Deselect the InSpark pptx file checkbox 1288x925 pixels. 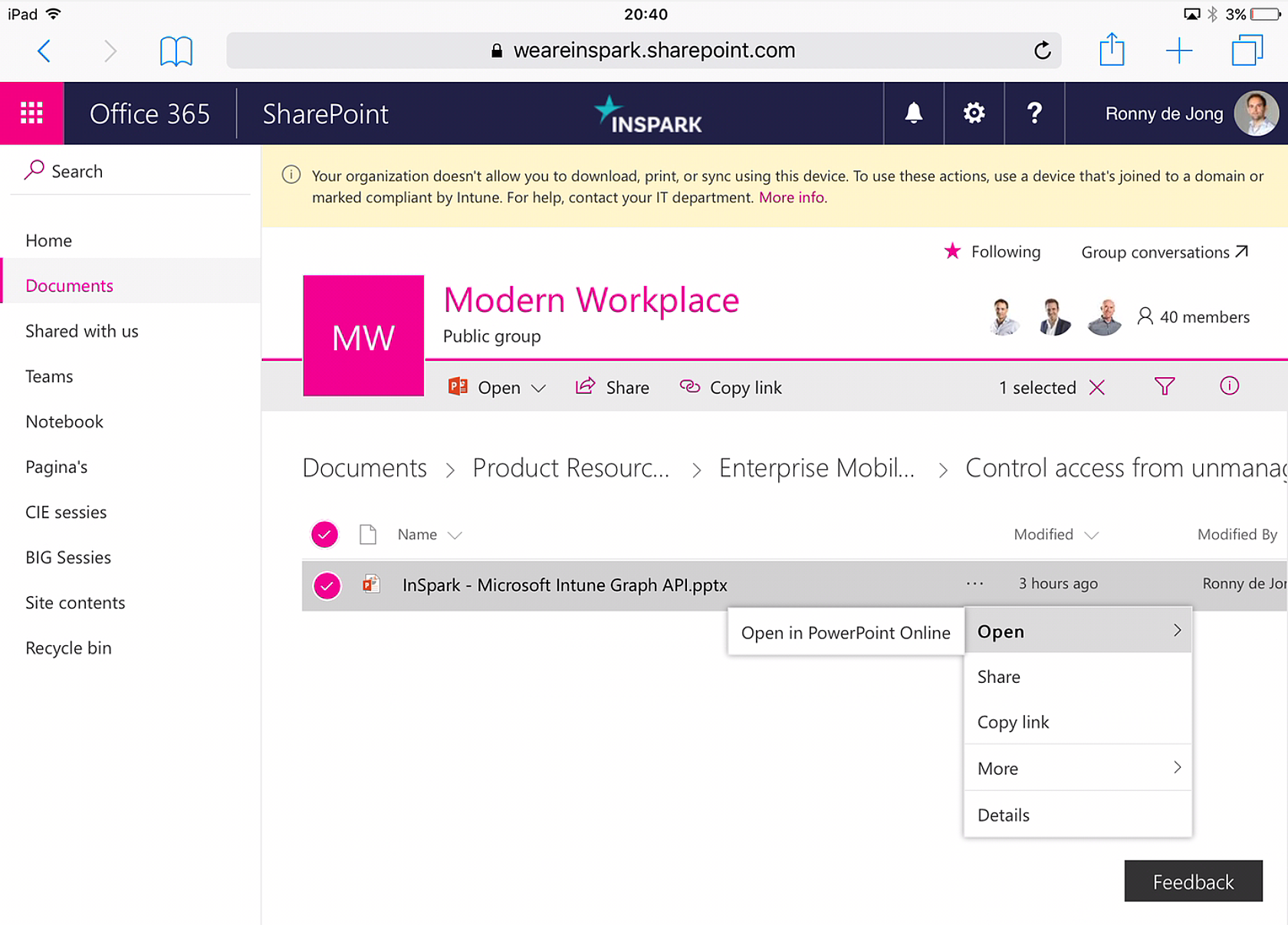click(327, 586)
